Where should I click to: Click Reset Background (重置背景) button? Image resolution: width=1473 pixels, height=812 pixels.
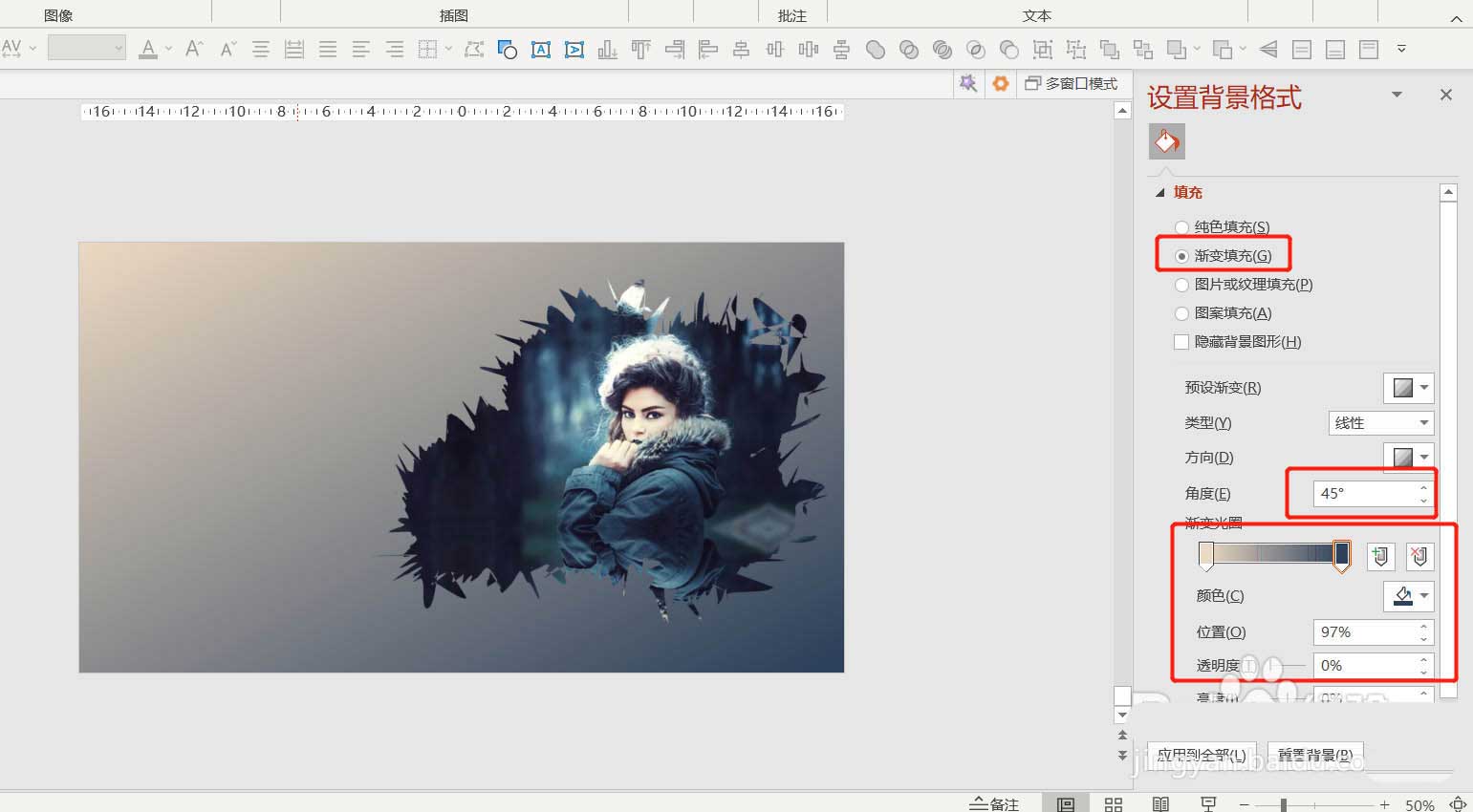click(x=1314, y=755)
